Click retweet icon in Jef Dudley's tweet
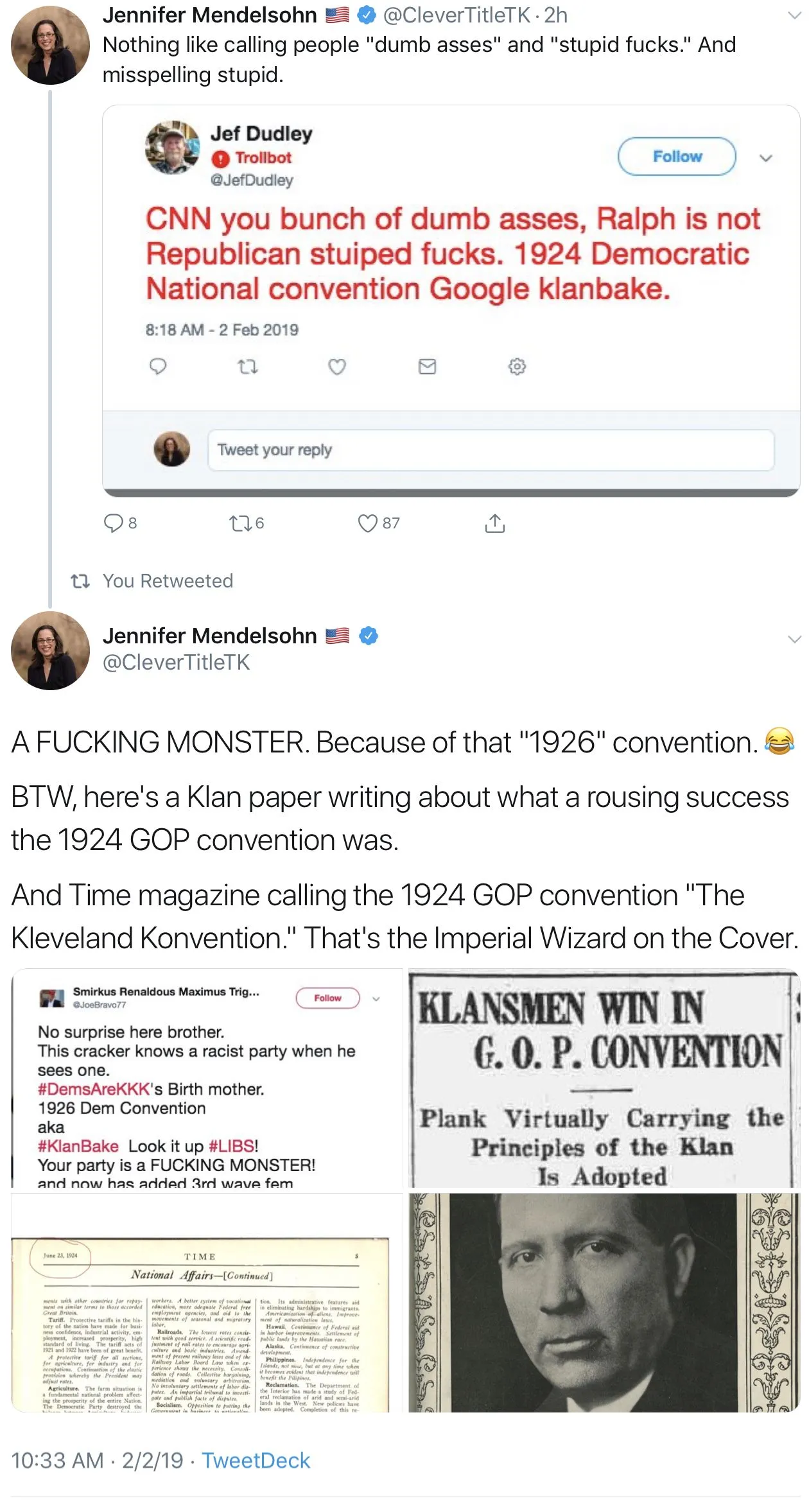809x1512 pixels. pyautogui.click(x=247, y=367)
